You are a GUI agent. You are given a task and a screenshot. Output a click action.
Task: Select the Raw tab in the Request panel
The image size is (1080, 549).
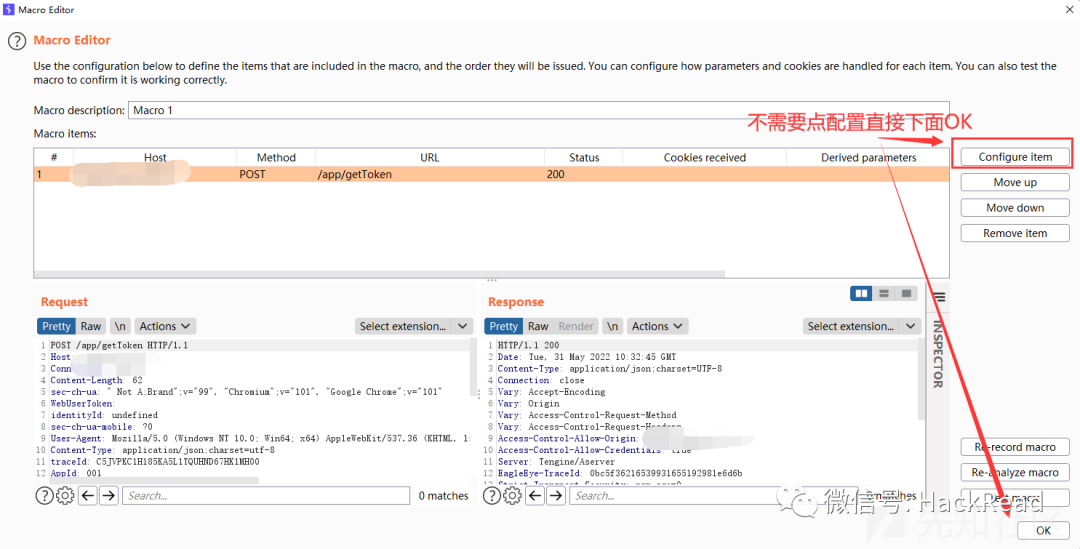click(91, 326)
